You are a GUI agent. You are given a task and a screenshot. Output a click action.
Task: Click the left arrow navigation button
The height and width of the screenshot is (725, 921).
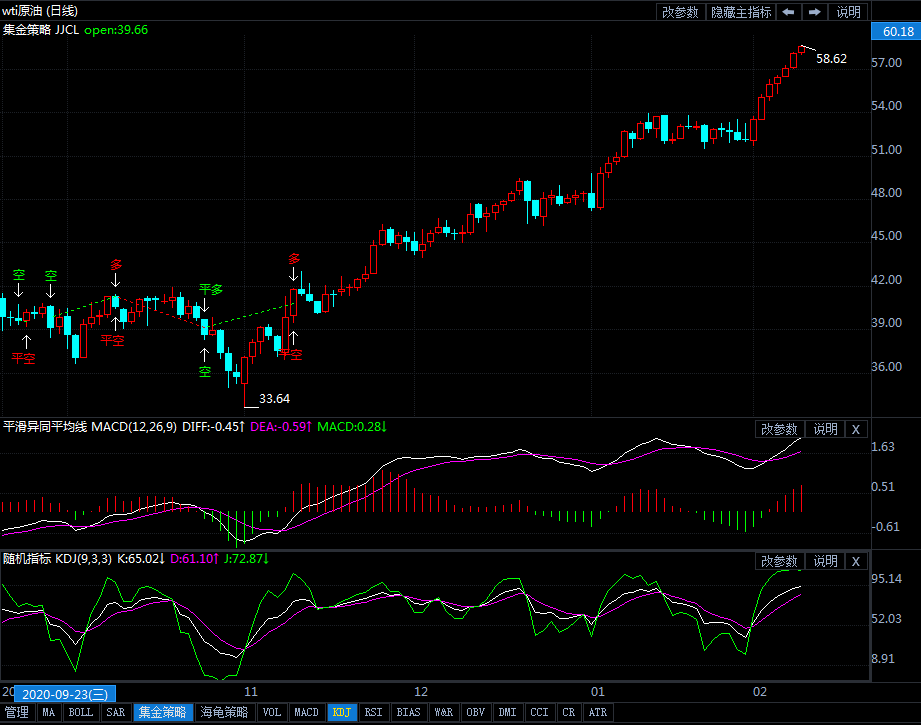click(x=789, y=12)
